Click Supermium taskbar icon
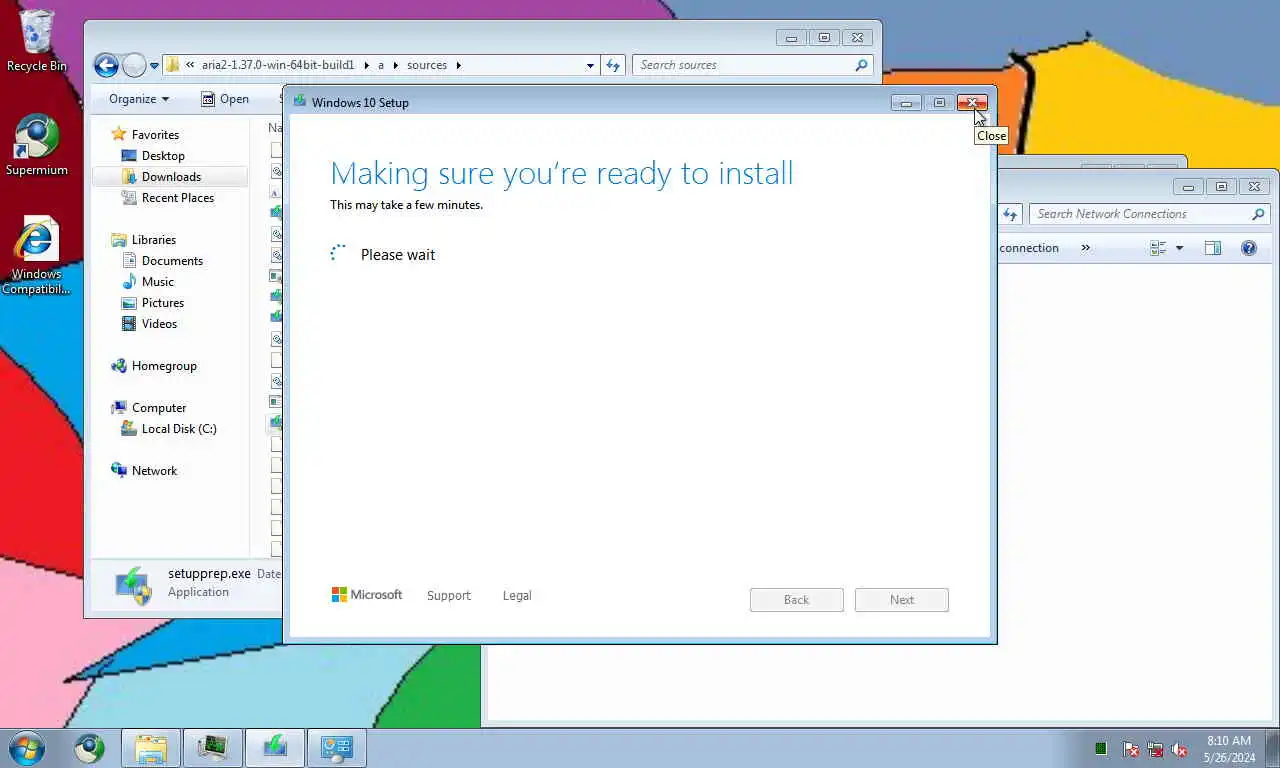The image size is (1280, 768). click(x=89, y=747)
